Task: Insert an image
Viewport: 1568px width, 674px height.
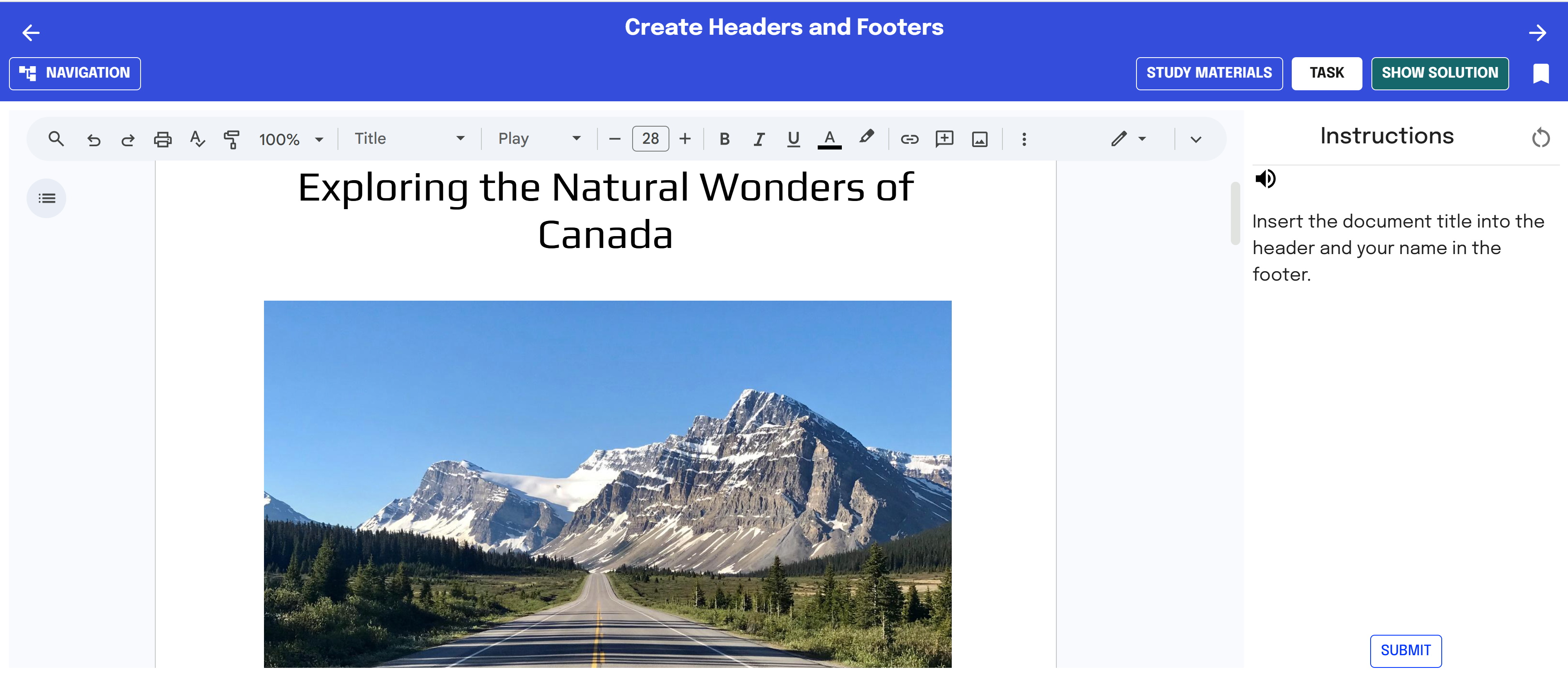Action: click(x=980, y=140)
